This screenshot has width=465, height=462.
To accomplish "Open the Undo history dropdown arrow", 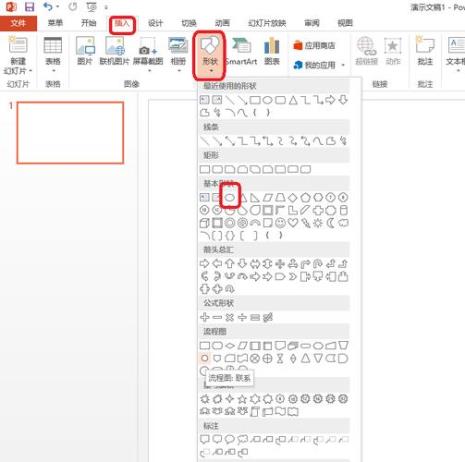I will [58, 7].
